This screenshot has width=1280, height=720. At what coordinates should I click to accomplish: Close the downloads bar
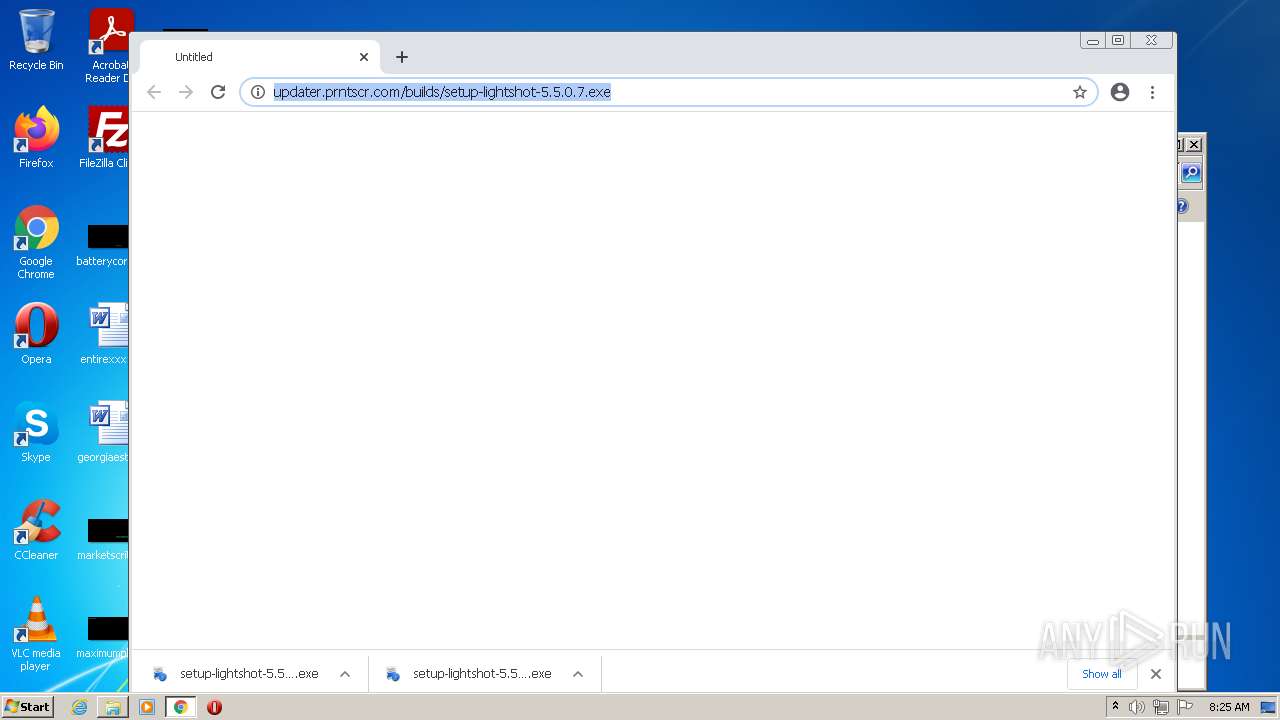click(1156, 674)
